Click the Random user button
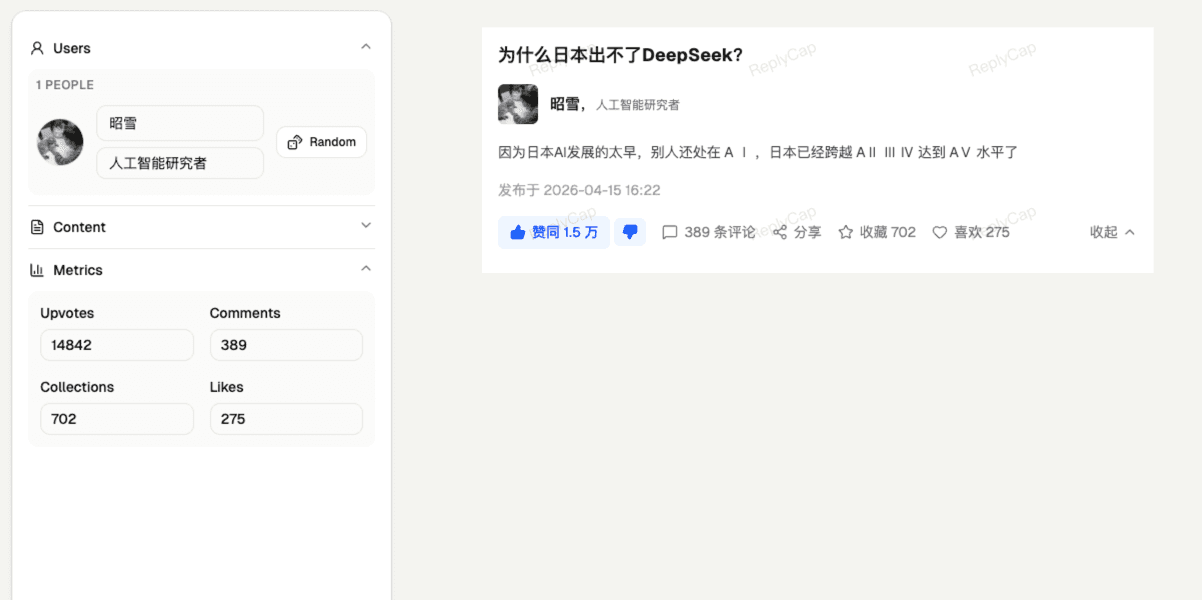 (321, 142)
